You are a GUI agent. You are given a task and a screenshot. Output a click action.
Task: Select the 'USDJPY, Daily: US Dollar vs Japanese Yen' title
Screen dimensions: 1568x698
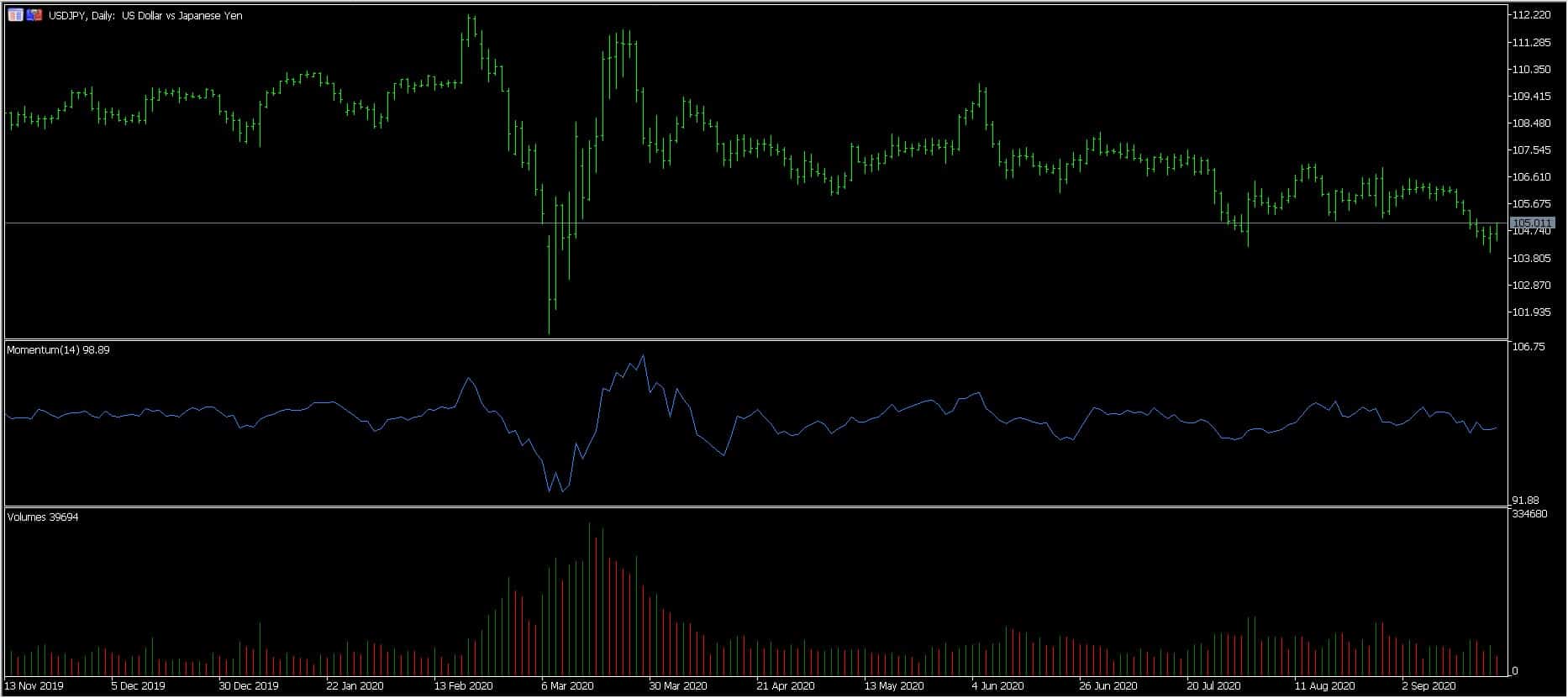point(145,16)
